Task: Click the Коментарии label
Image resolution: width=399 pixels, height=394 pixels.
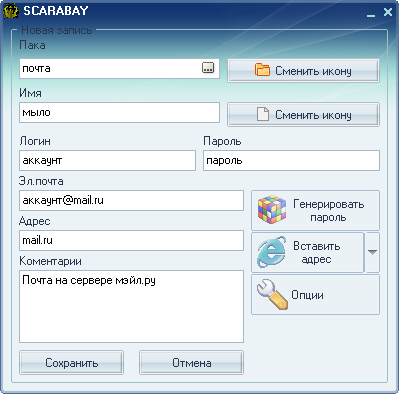Action: [x=50, y=261]
